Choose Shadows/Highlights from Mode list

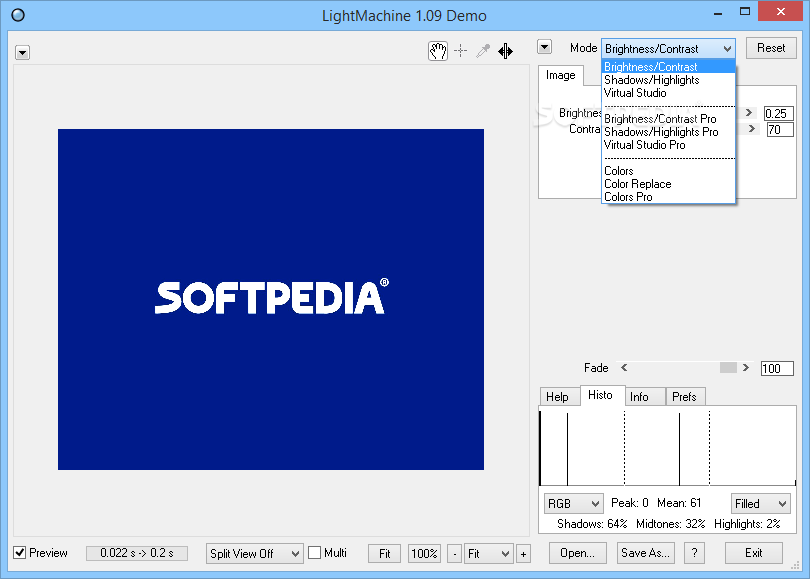[x=668, y=80]
